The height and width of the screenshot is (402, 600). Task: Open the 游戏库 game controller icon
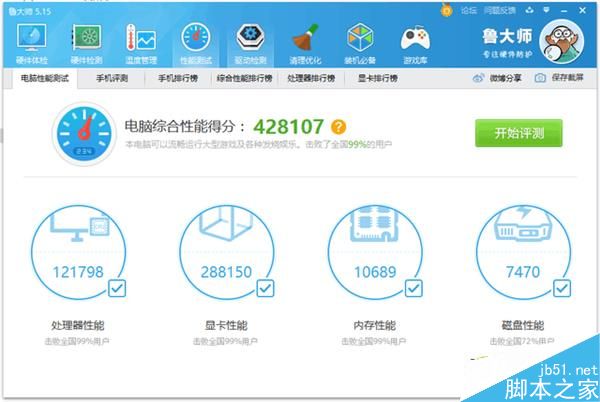point(415,38)
